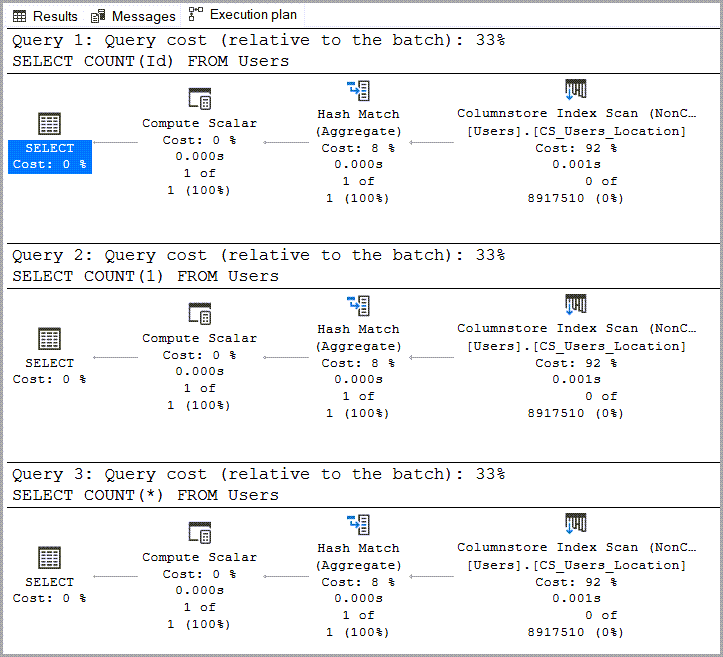
Task: Select Query 2 Hash Match icon
Action: 359,306
